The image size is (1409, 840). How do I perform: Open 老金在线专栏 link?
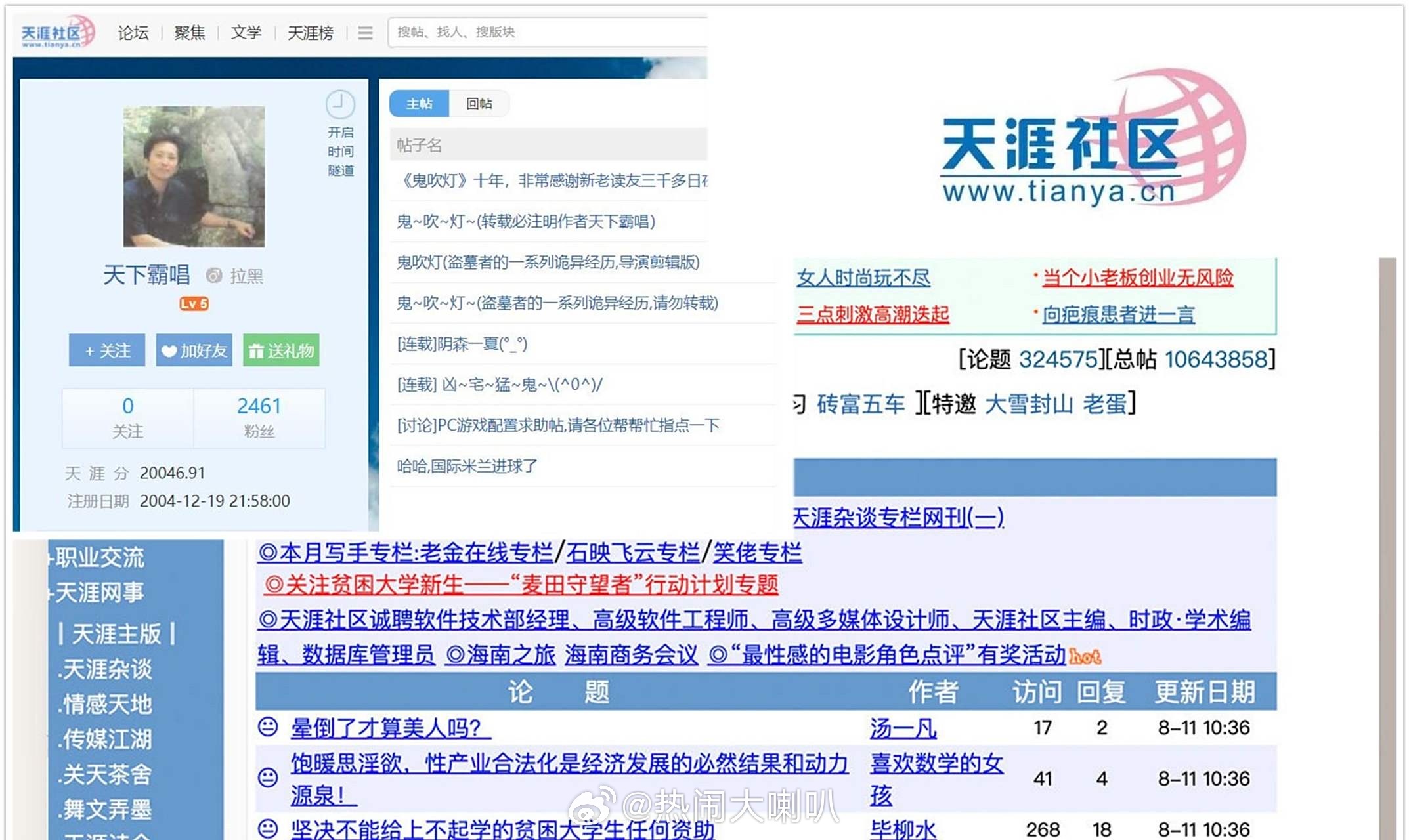point(486,553)
